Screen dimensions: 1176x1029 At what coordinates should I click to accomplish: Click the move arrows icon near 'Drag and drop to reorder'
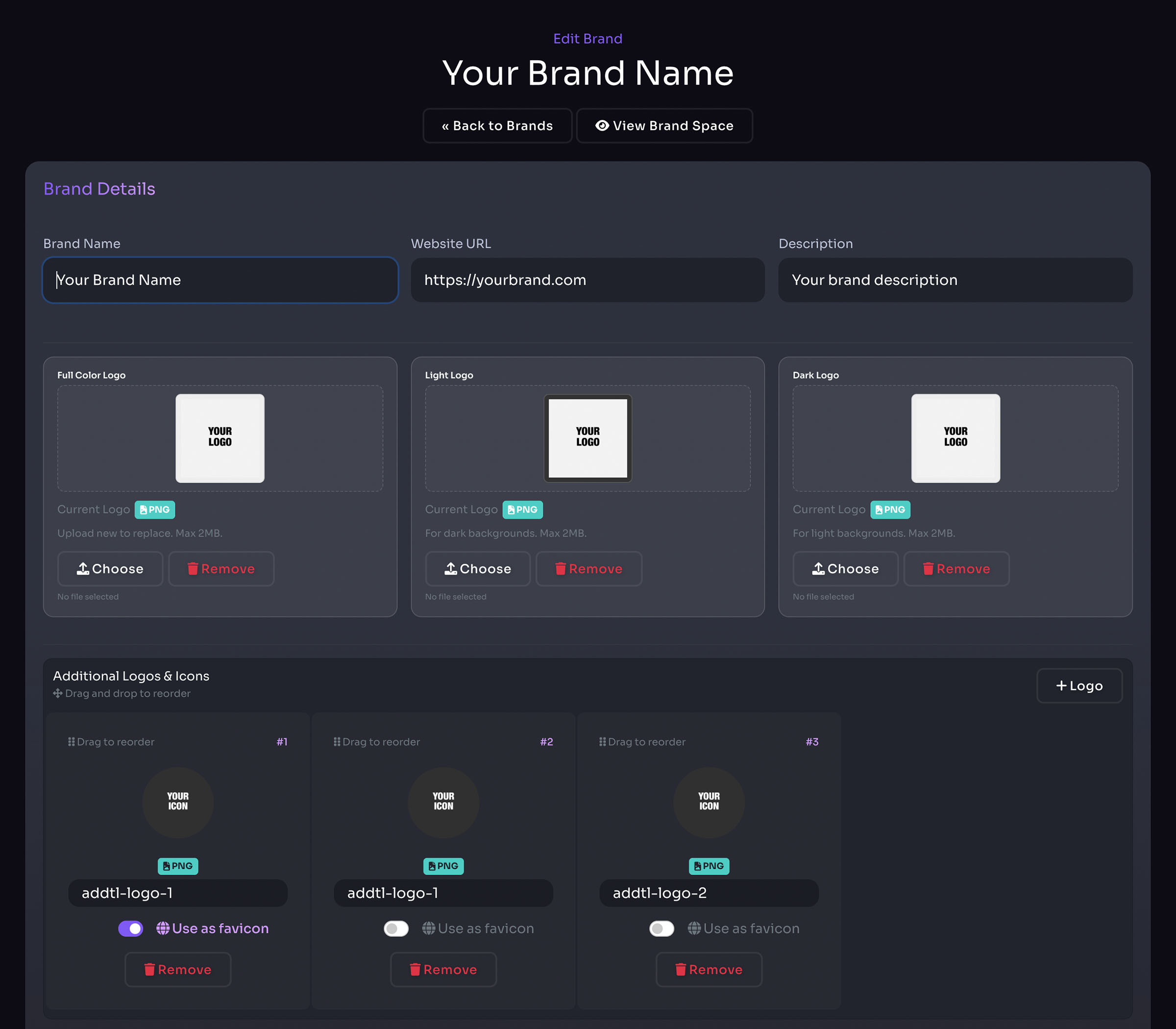coord(58,693)
